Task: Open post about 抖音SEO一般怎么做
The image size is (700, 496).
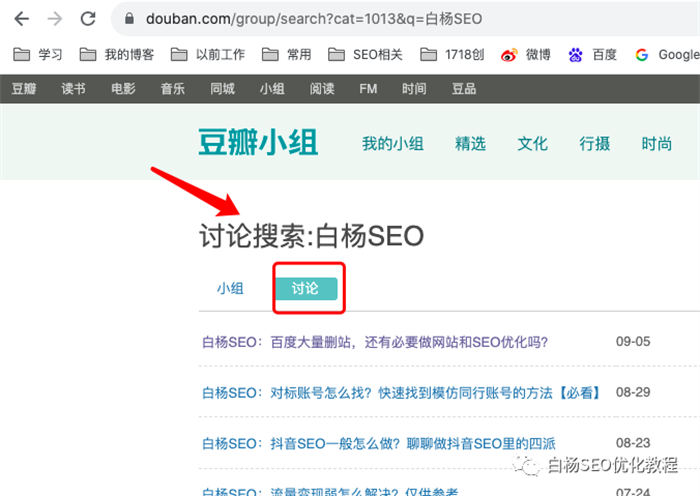Action: tap(378, 443)
